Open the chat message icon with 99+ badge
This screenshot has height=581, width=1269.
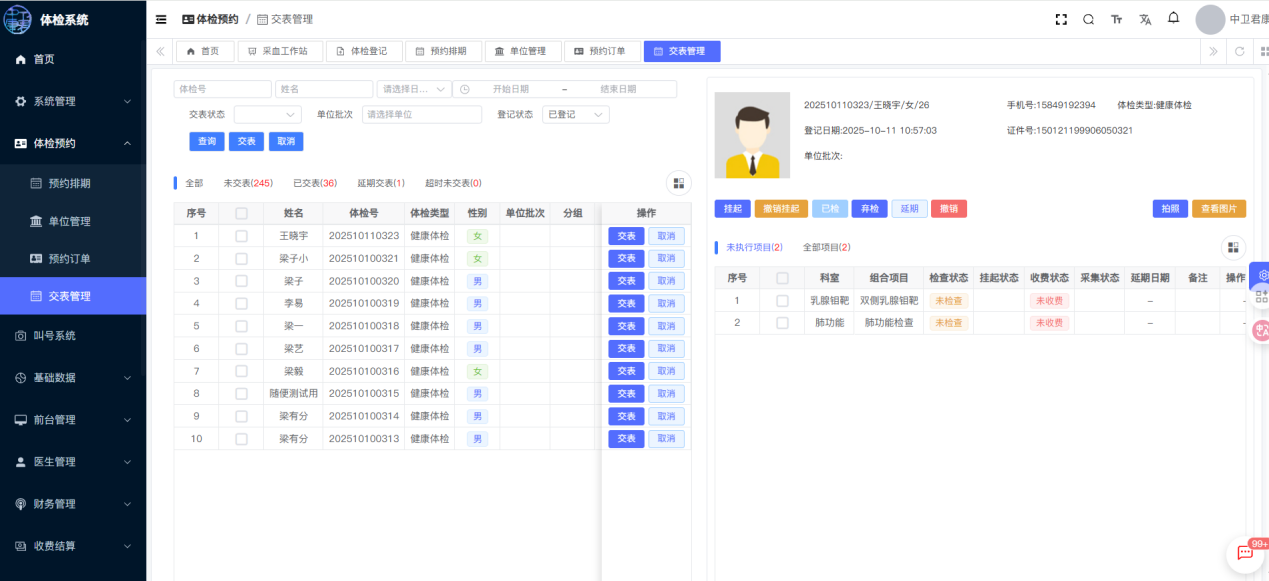click(1245, 553)
